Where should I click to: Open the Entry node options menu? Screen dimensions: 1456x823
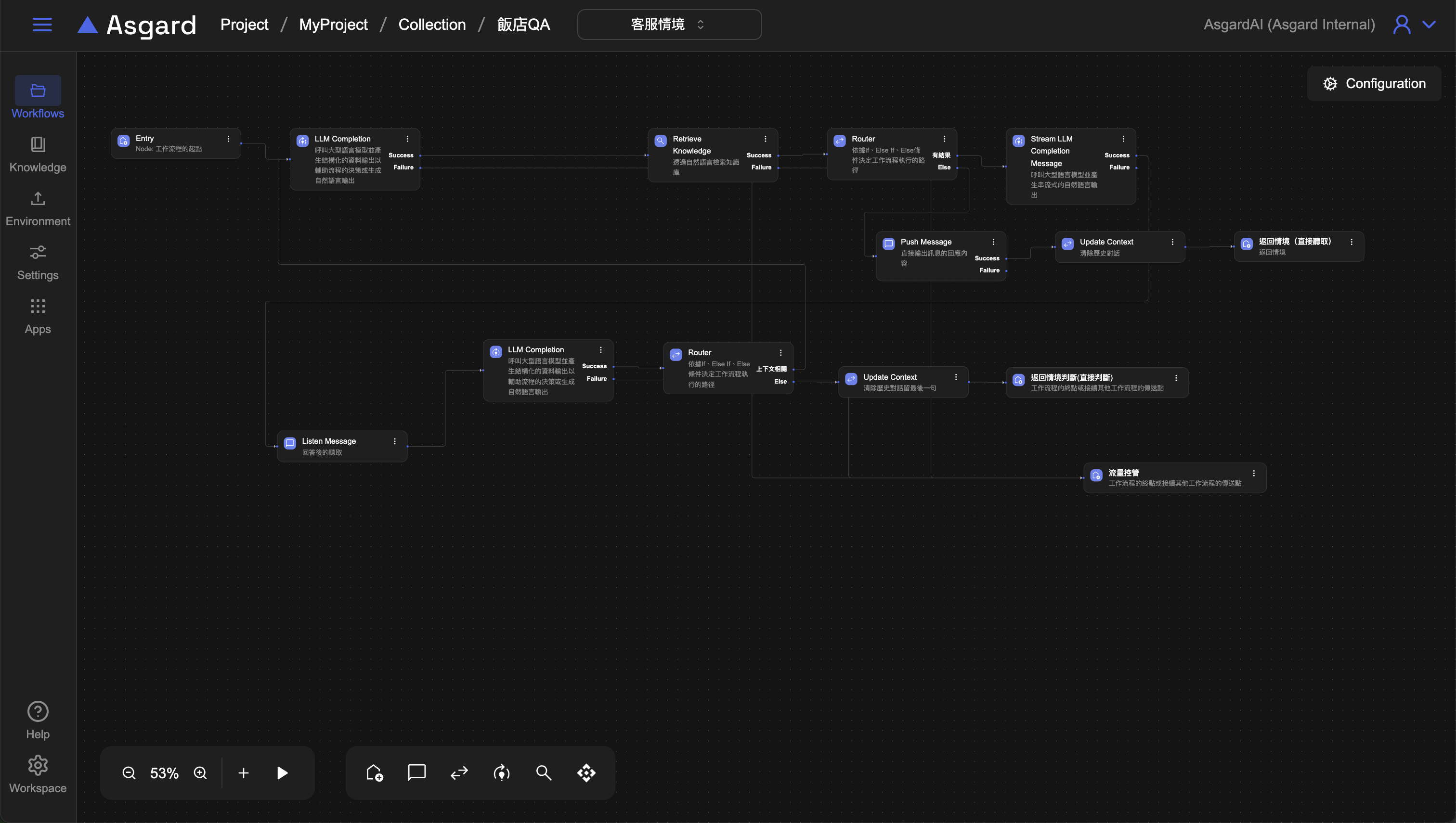click(x=228, y=139)
